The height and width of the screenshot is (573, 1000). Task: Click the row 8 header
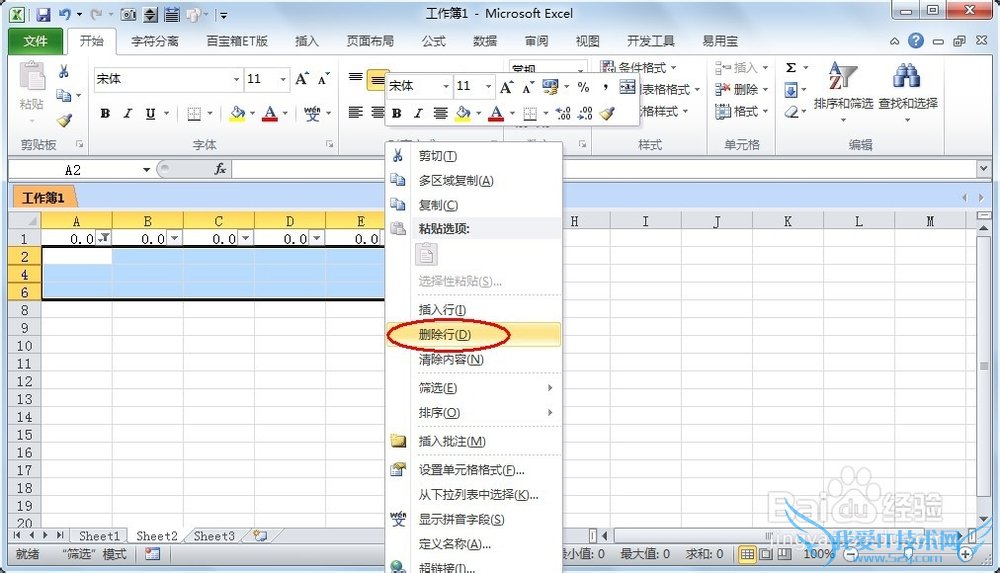pyautogui.click(x=24, y=310)
